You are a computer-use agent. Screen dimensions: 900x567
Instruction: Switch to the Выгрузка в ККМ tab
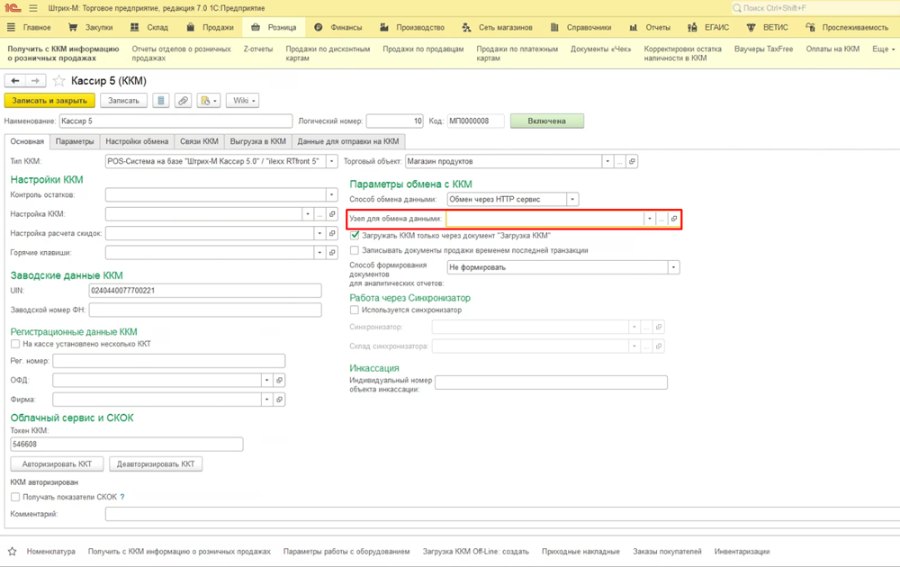tap(258, 141)
